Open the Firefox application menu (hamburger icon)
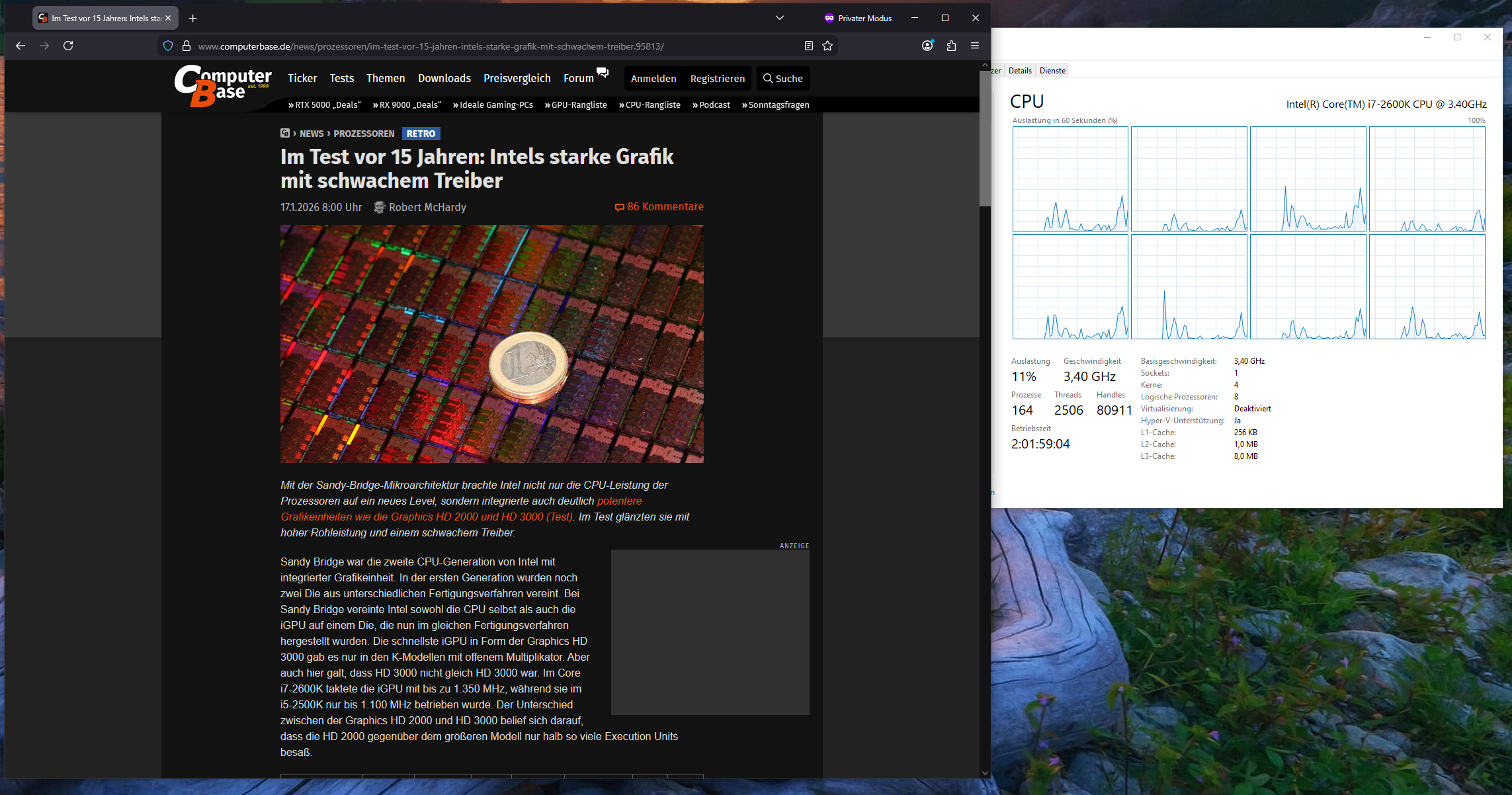This screenshot has width=1512, height=795. click(975, 46)
